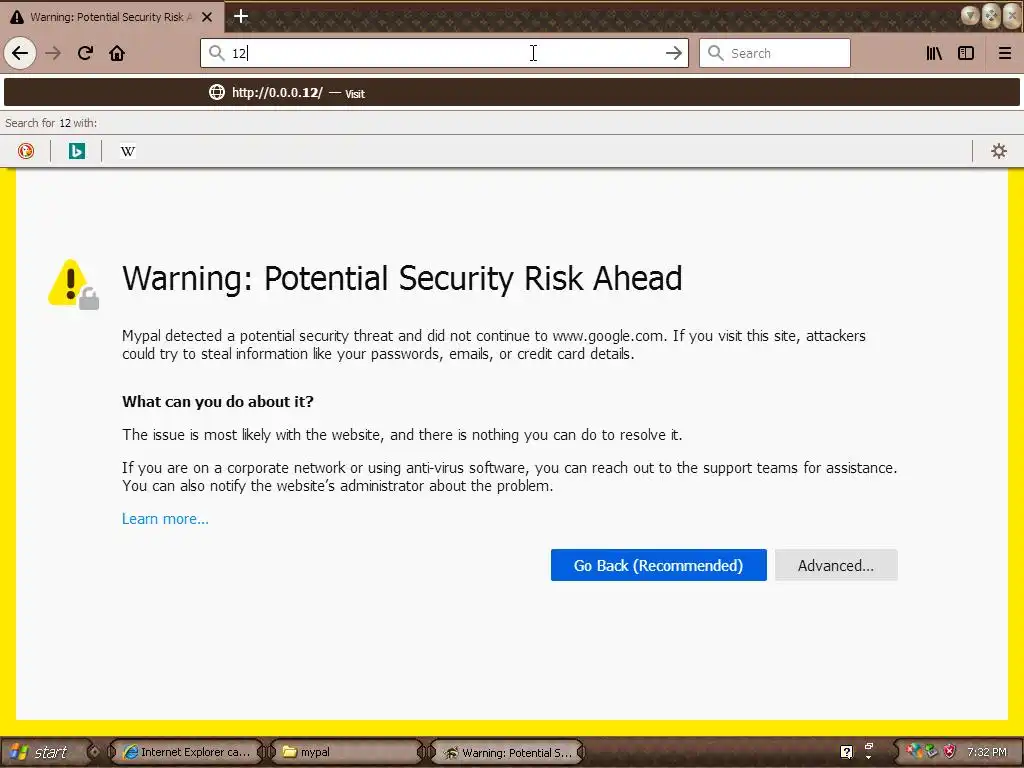Reload the current page
Viewport: 1024px width, 768px height.
tap(85, 53)
